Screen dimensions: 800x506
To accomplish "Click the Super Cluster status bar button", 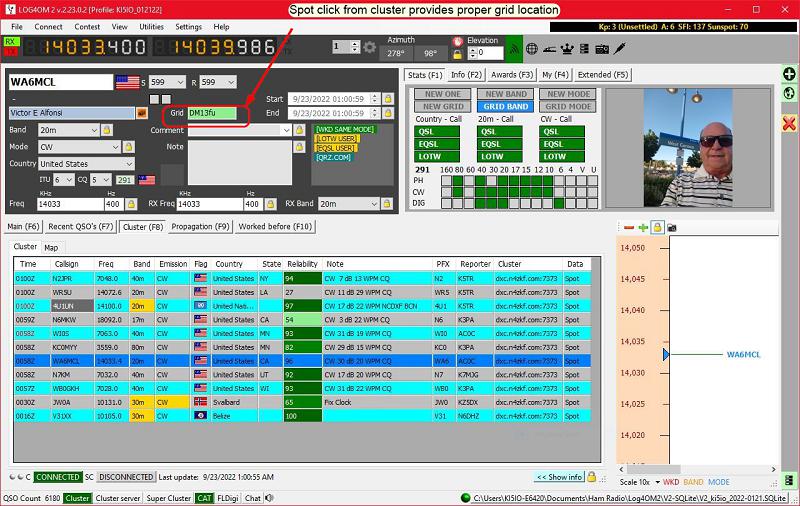I will point(169,498).
